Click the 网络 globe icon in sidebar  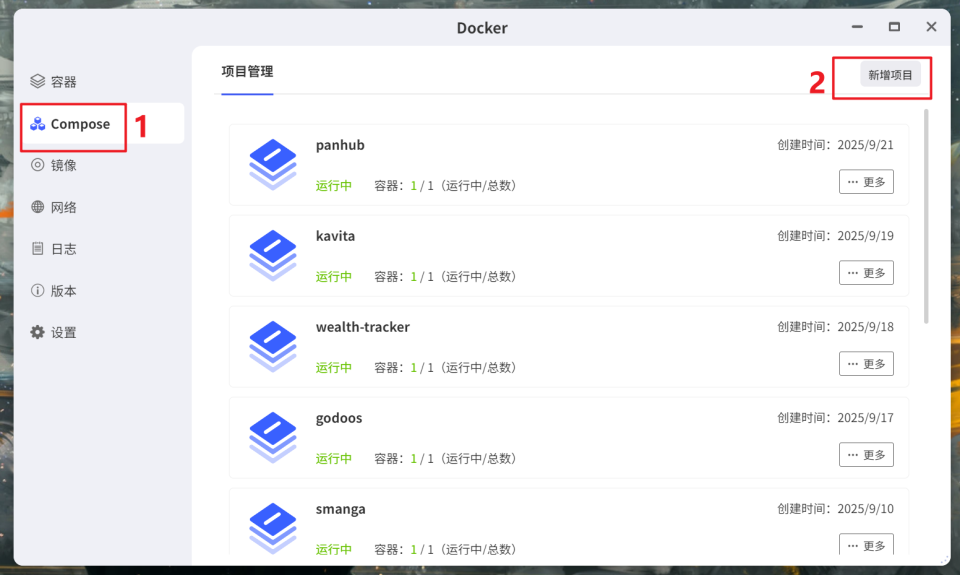[37, 207]
